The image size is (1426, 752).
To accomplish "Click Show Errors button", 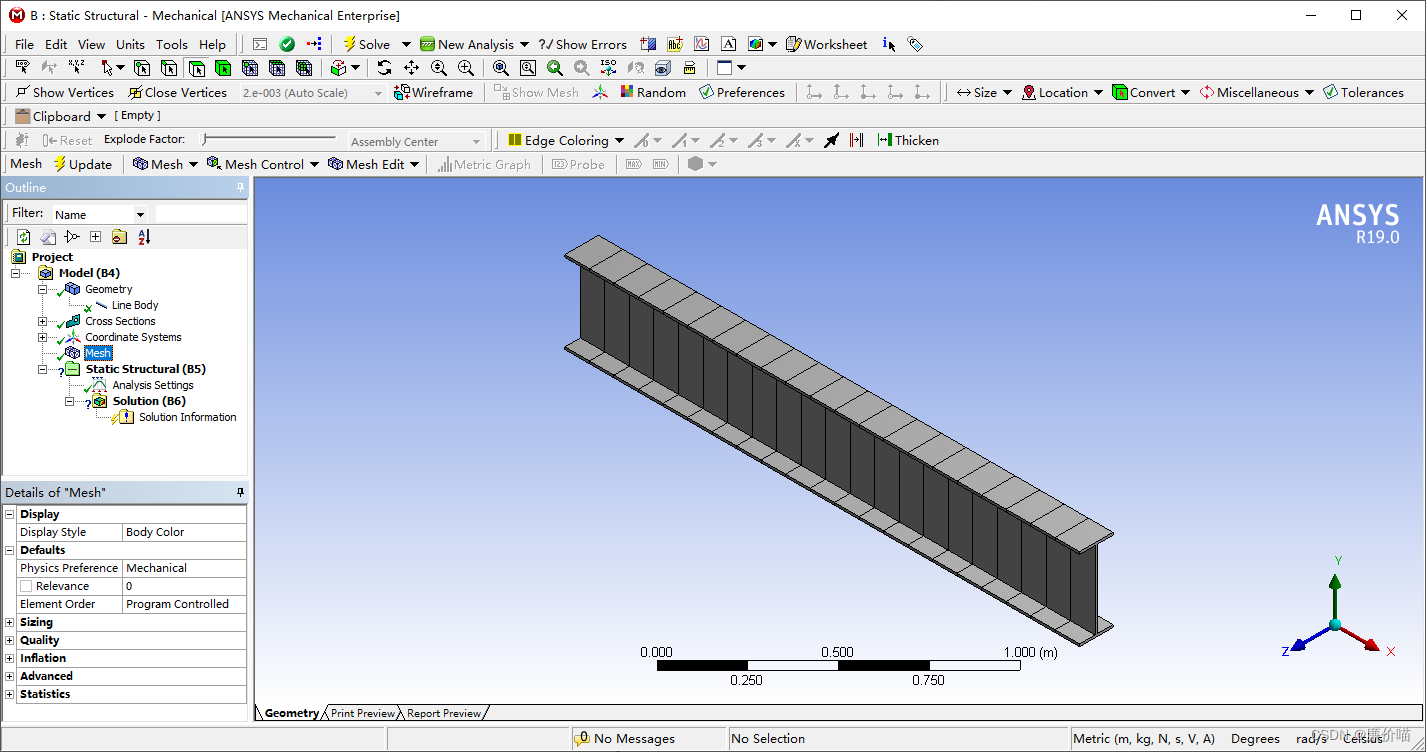I will tap(582, 44).
